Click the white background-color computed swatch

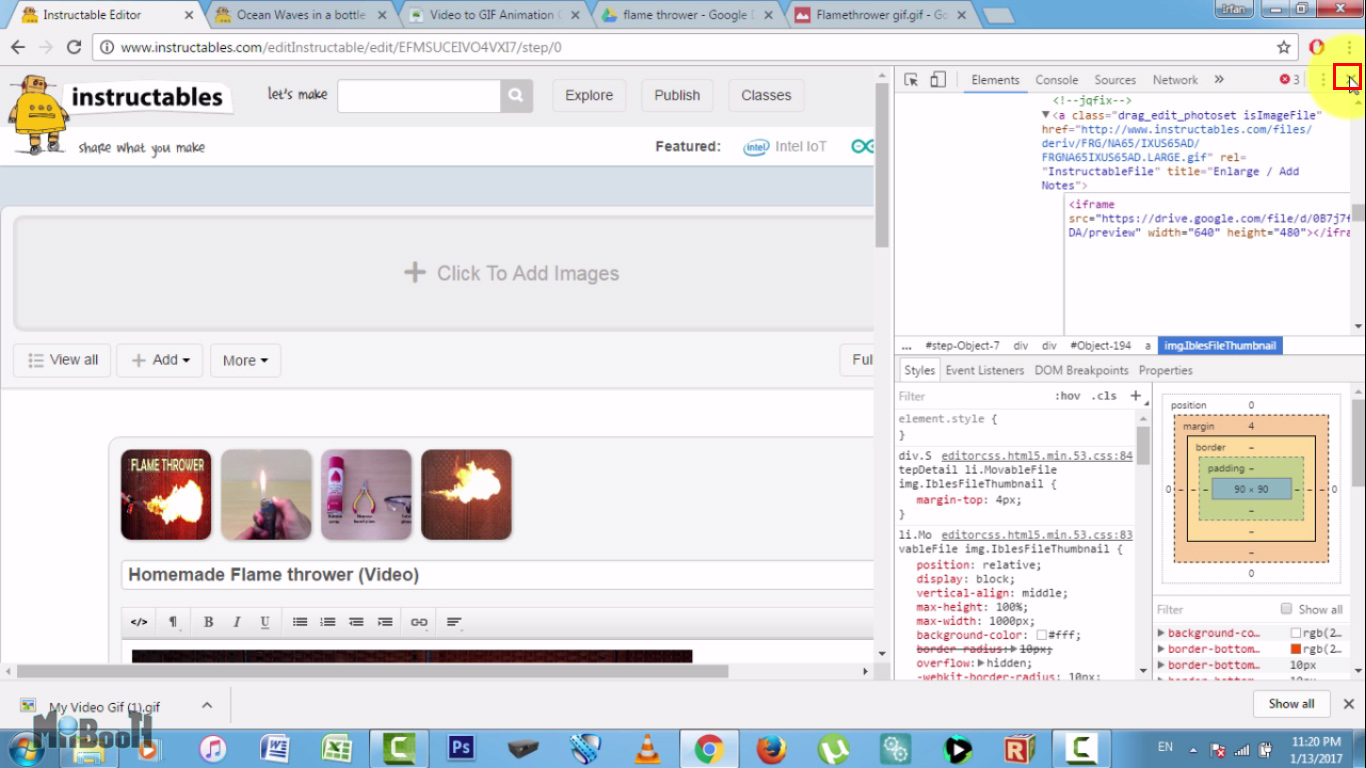(x=1295, y=633)
